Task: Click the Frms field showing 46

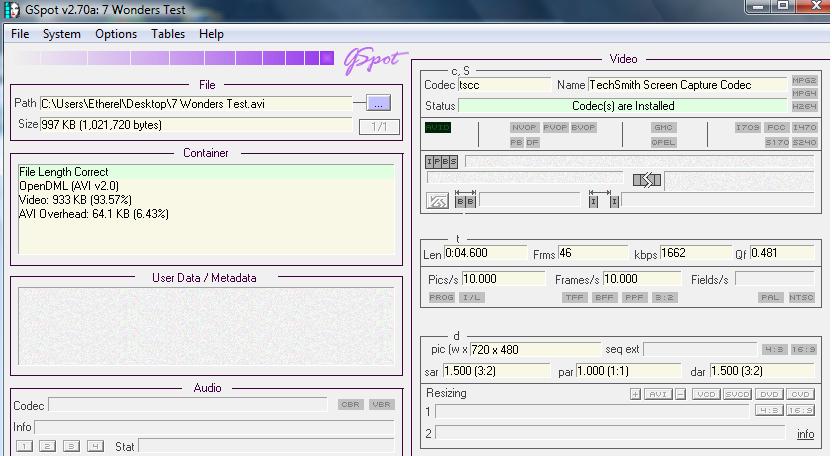Action: point(592,253)
